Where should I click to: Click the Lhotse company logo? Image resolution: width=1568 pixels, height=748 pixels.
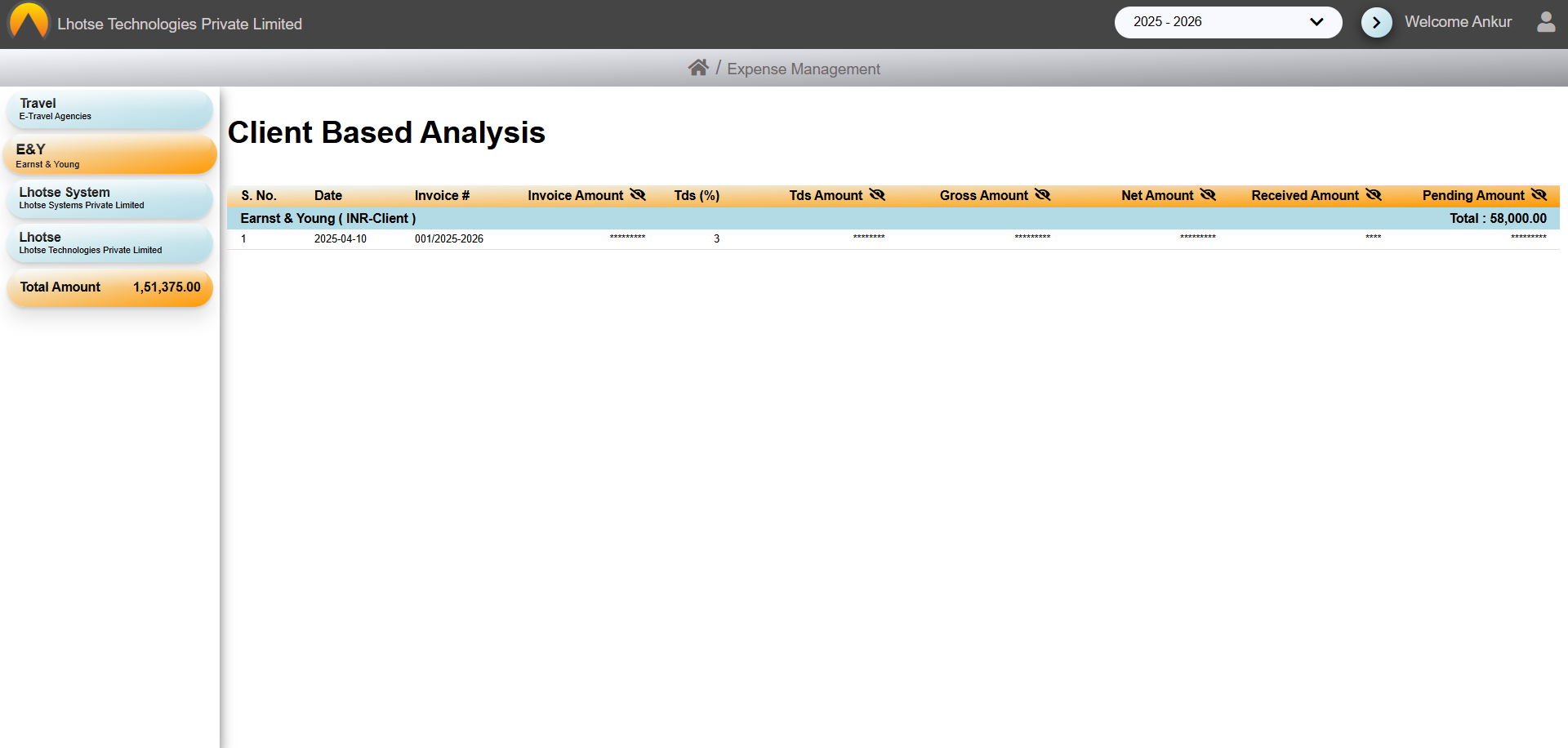click(x=29, y=22)
